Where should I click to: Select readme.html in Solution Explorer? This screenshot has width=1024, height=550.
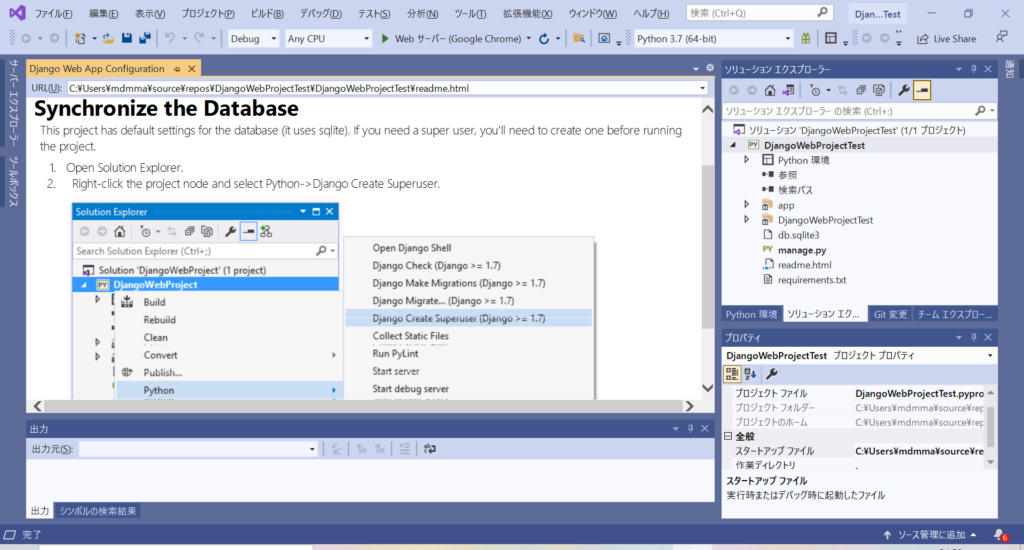tap(804, 265)
